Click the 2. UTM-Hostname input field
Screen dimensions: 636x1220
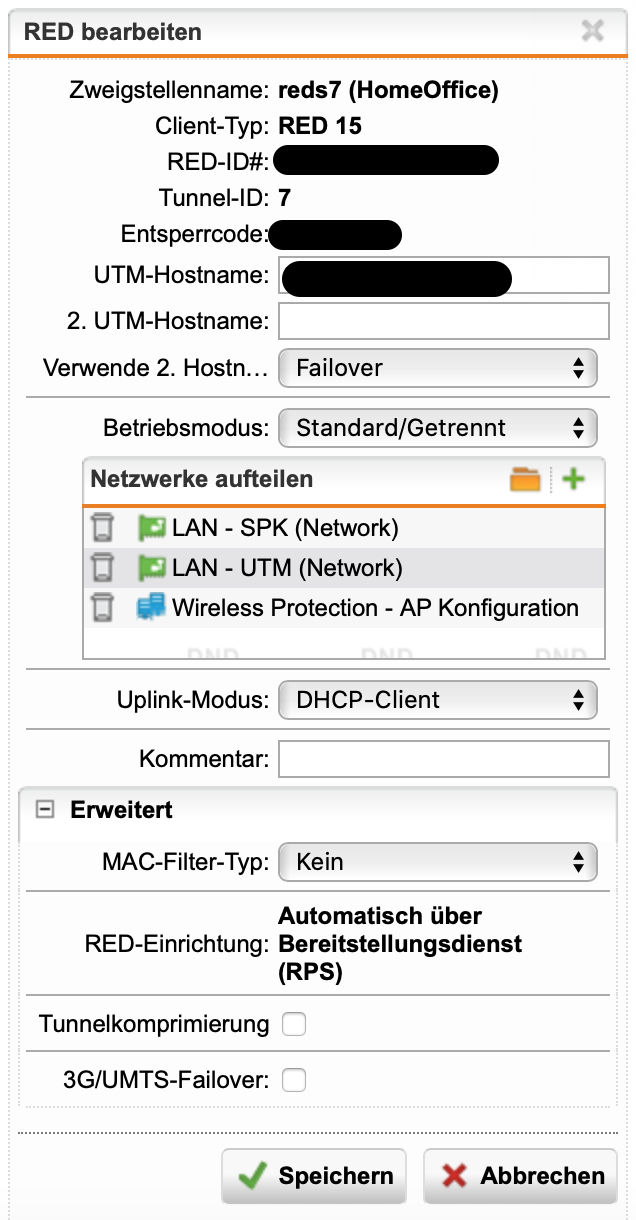click(443, 322)
